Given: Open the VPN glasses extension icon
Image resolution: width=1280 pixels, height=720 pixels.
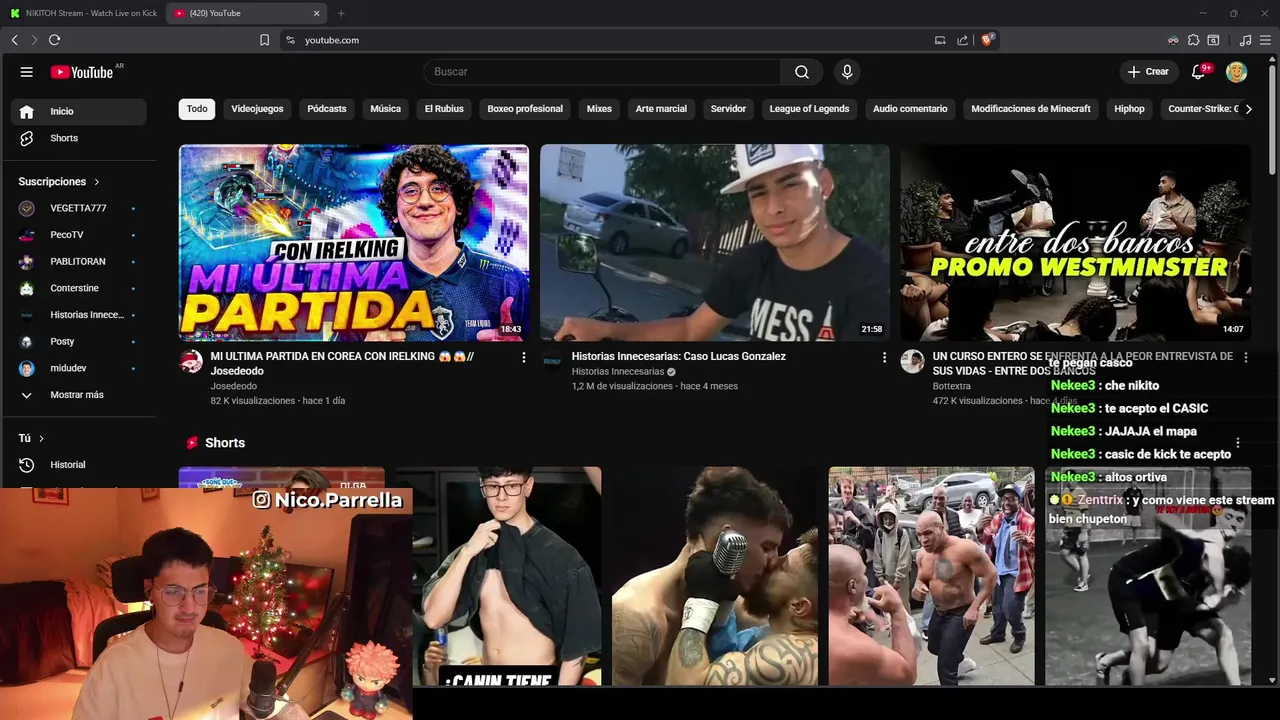Looking at the screenshot, I should pyautogui.click(x=1173, y=40).
